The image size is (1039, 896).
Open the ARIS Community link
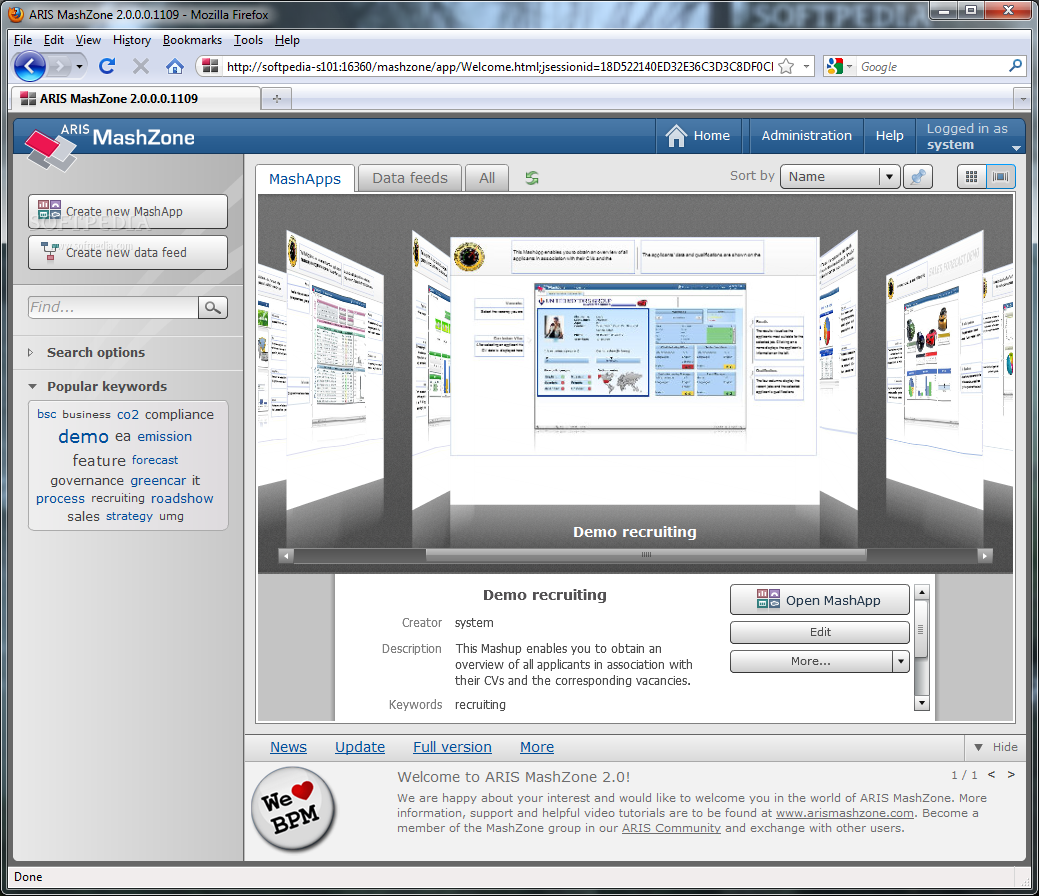[x=671, y=828]
